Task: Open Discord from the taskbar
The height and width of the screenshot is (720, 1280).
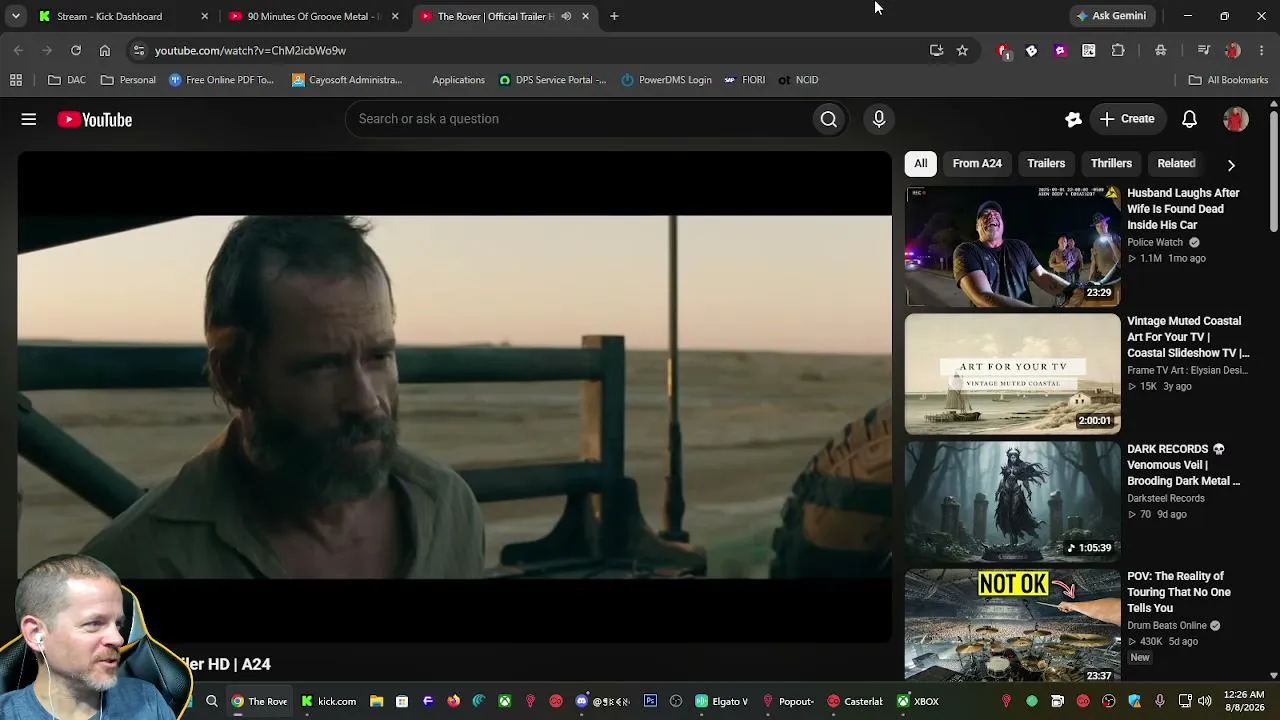Action: [x=581, y=701]
